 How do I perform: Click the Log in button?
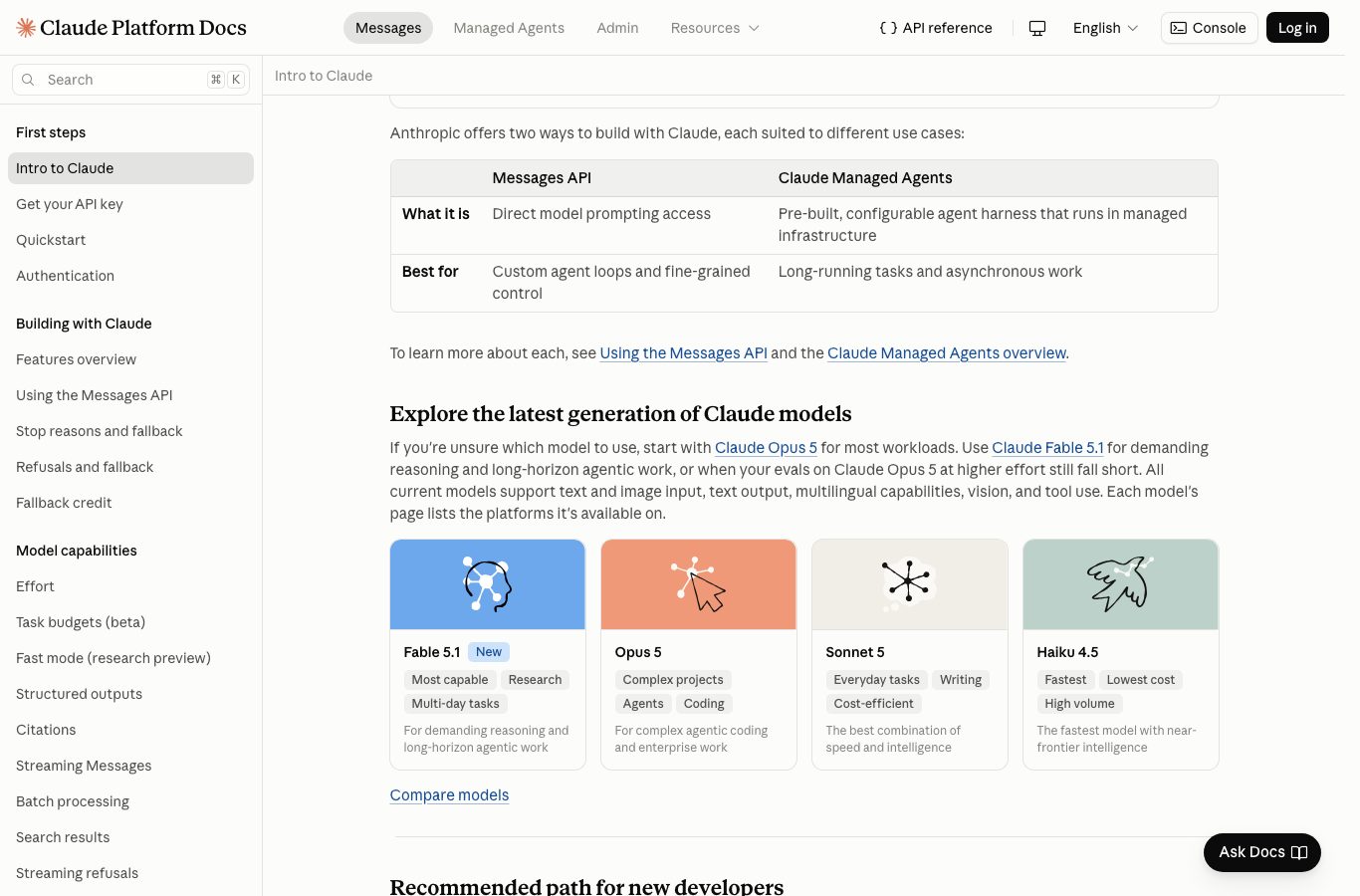click(1297, 28)
